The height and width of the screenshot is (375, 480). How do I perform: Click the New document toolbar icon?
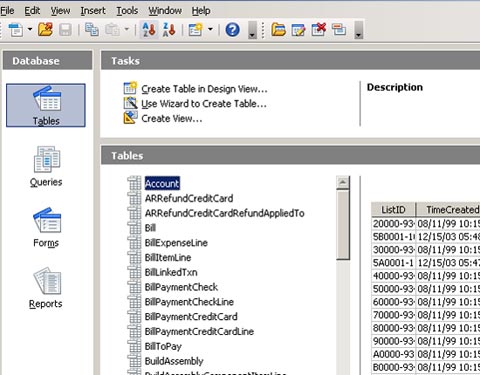click(x=15, y=30)
